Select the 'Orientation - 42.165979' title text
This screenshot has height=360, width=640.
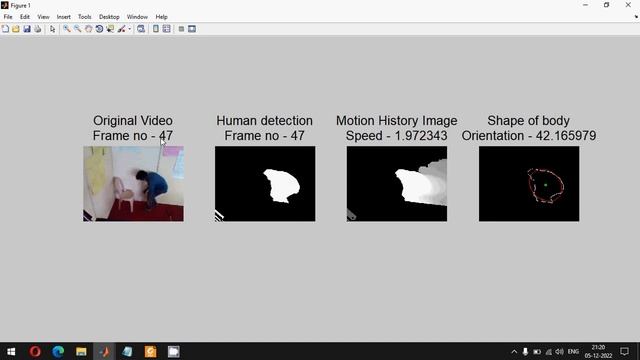point(529,136)
